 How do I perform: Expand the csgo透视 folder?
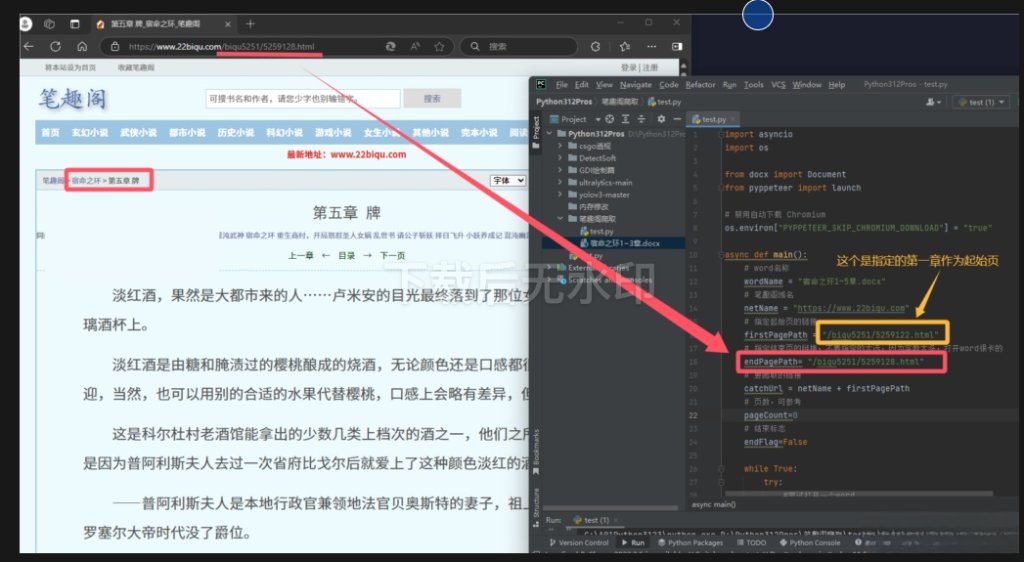pos(560,146)
